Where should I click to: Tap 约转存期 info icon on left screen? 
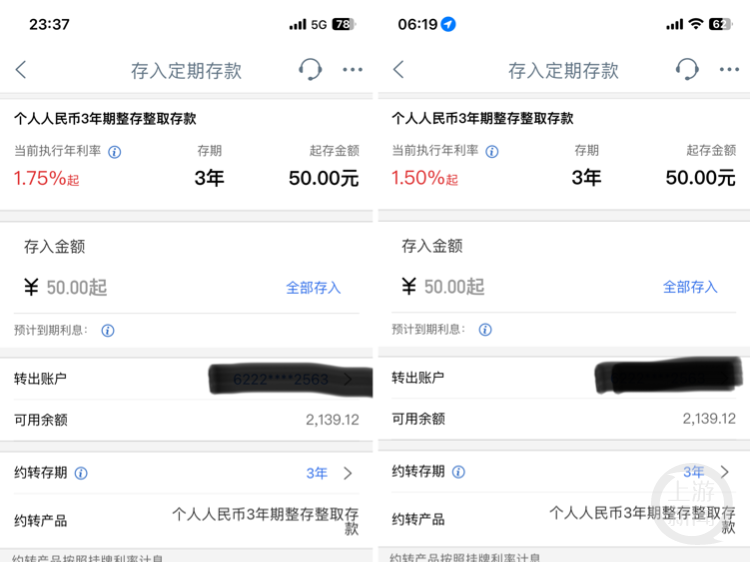pos(81,473)
